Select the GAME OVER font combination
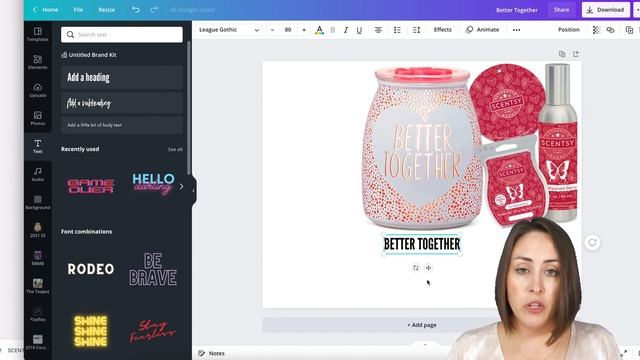The image size is (640, 360). [x=91, y=186]
